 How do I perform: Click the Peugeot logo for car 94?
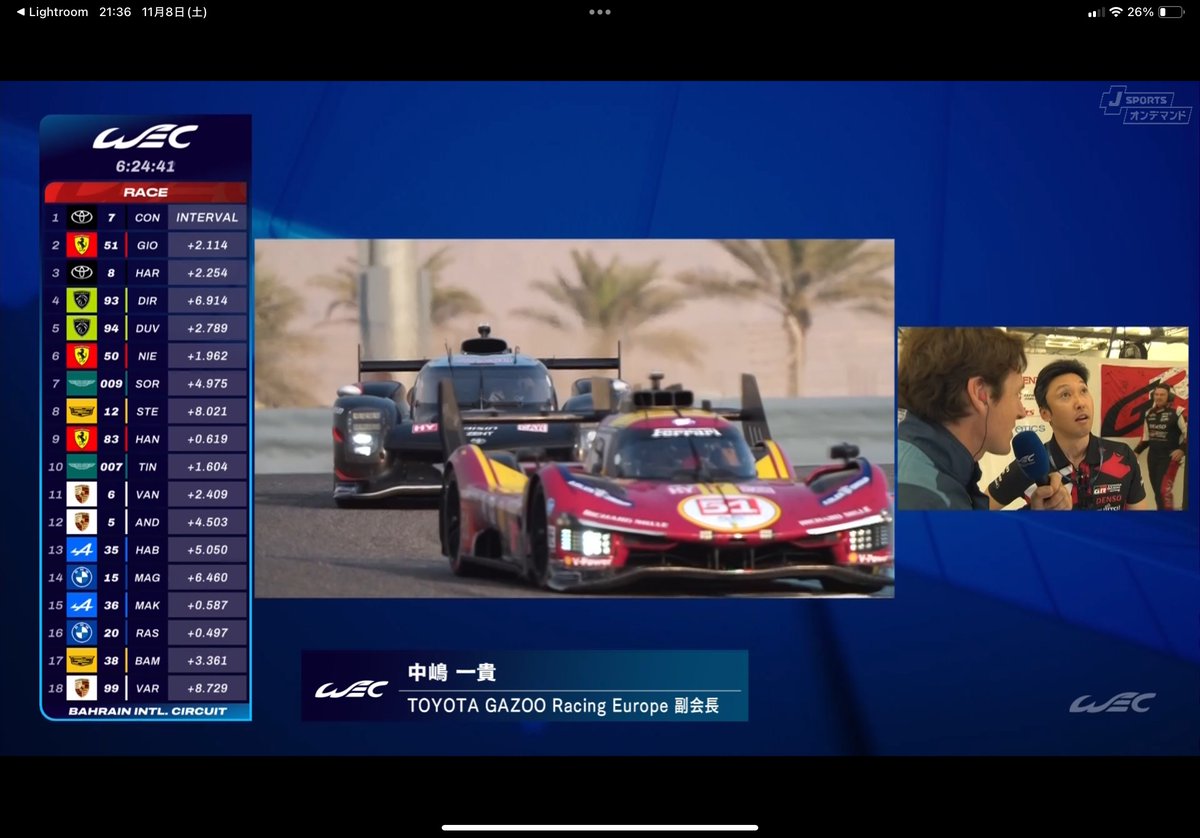[81, 328]
